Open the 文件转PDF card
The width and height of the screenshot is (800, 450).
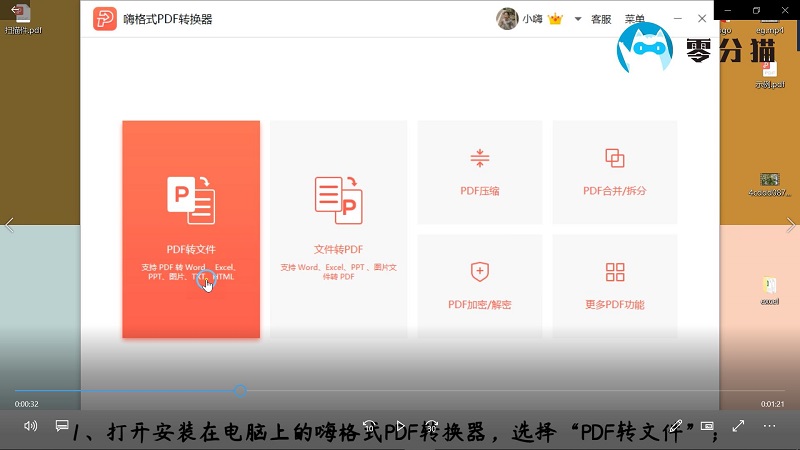(338, 229)
